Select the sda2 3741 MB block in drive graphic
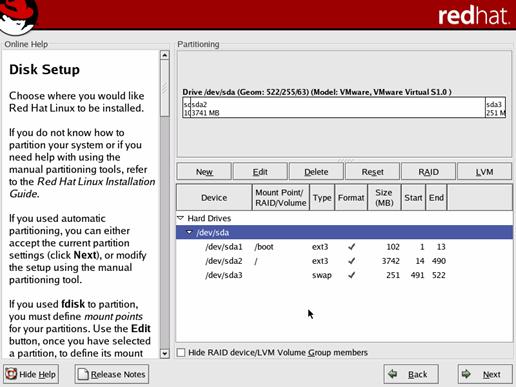 click(338, 108)
